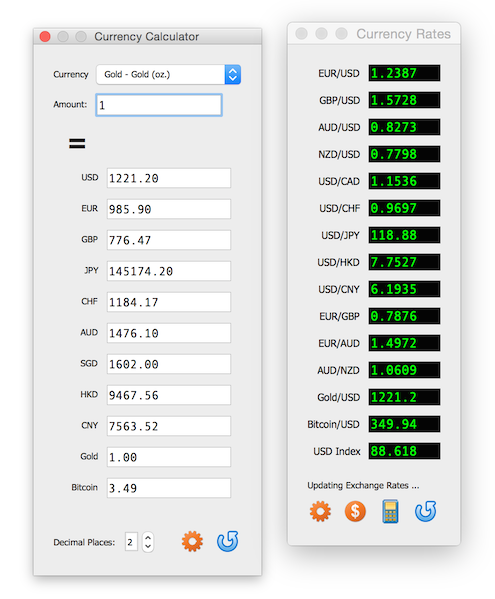Click the EUR/AUD rate 1.4972
The image size is (495, 599).
tap(404, 343)
